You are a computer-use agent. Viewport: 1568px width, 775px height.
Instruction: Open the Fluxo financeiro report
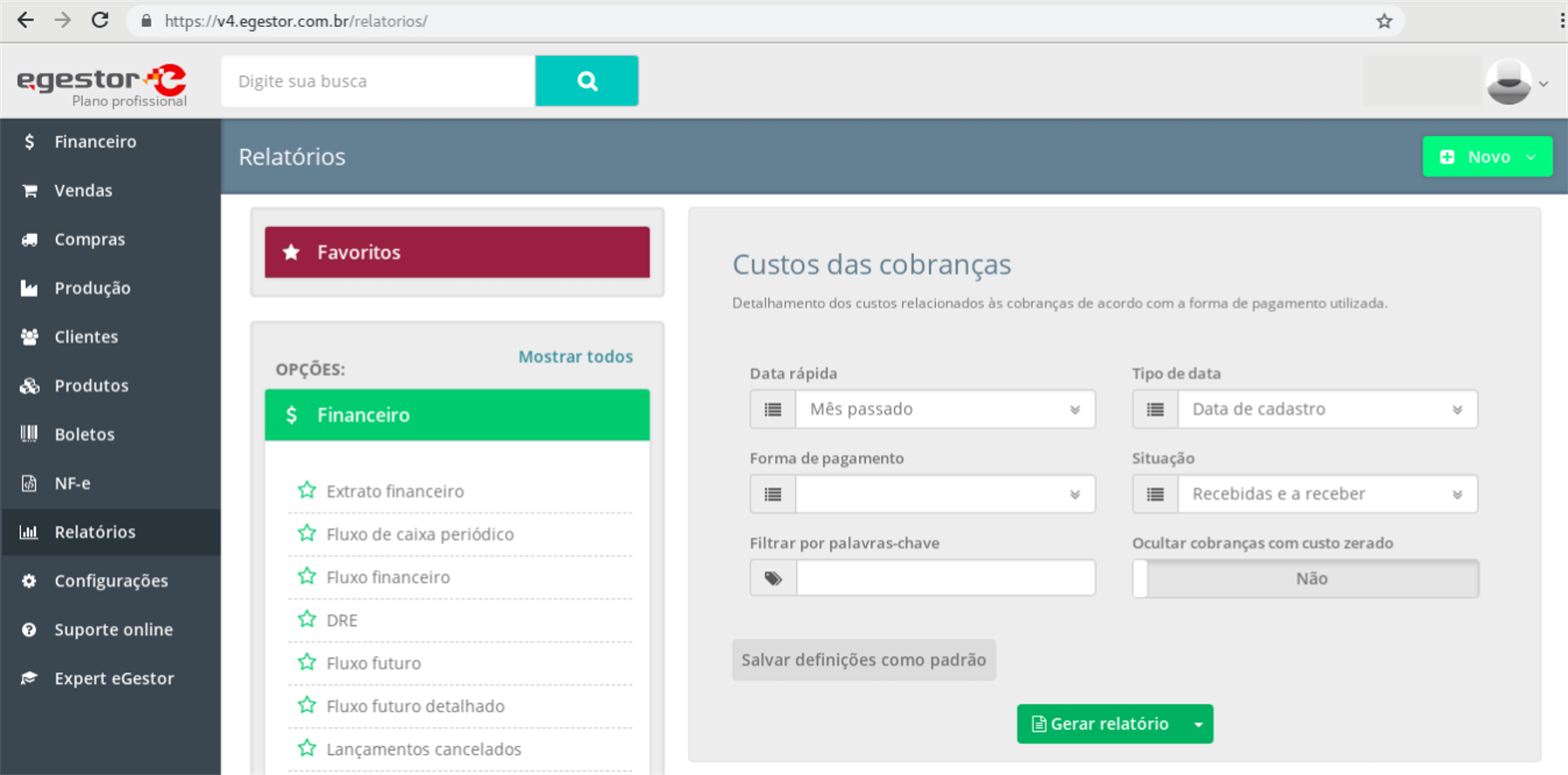click(x=389, y=577)
